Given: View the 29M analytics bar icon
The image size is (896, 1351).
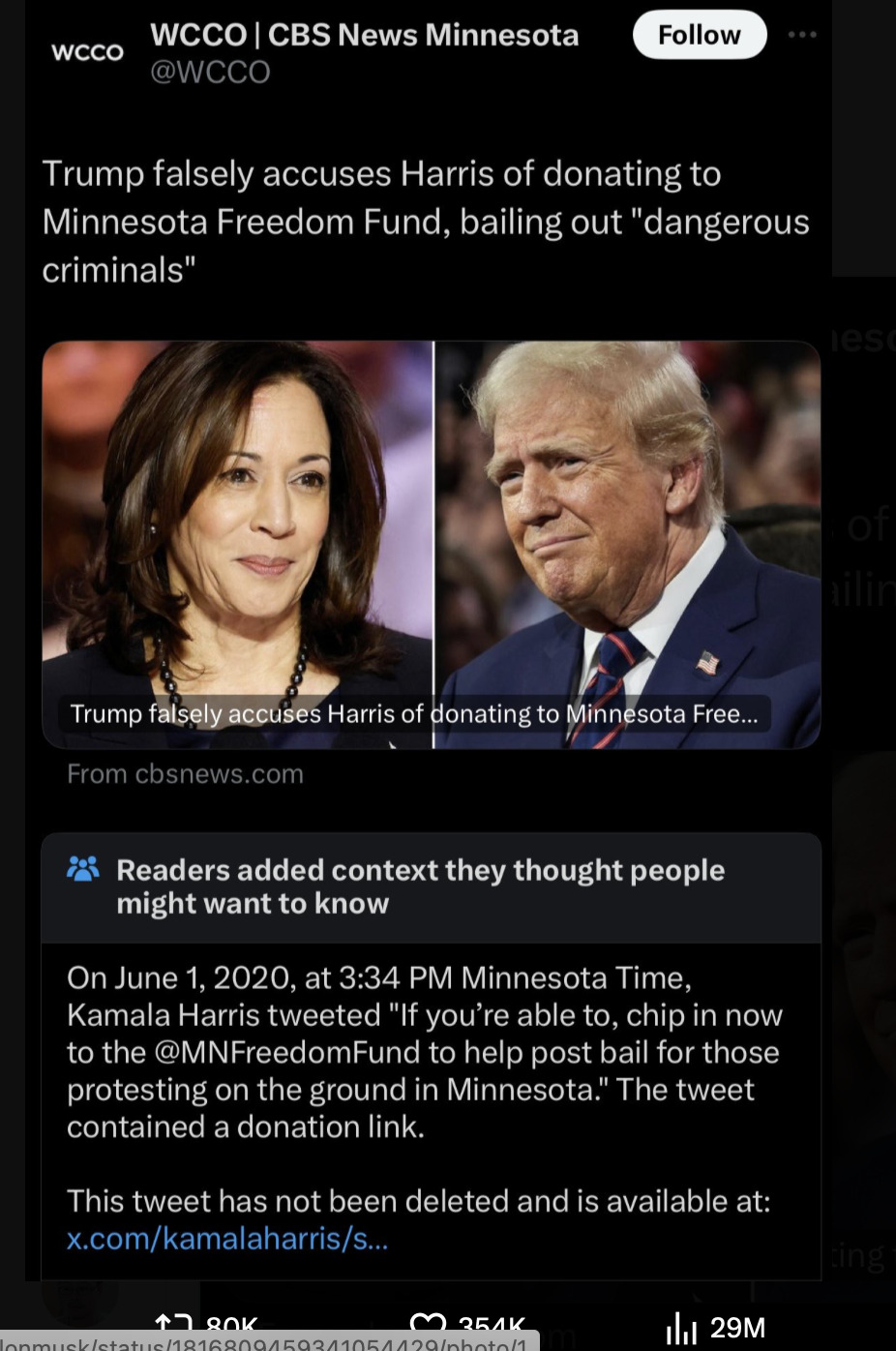Looking at the screenshot, I should pos(681,1328).
